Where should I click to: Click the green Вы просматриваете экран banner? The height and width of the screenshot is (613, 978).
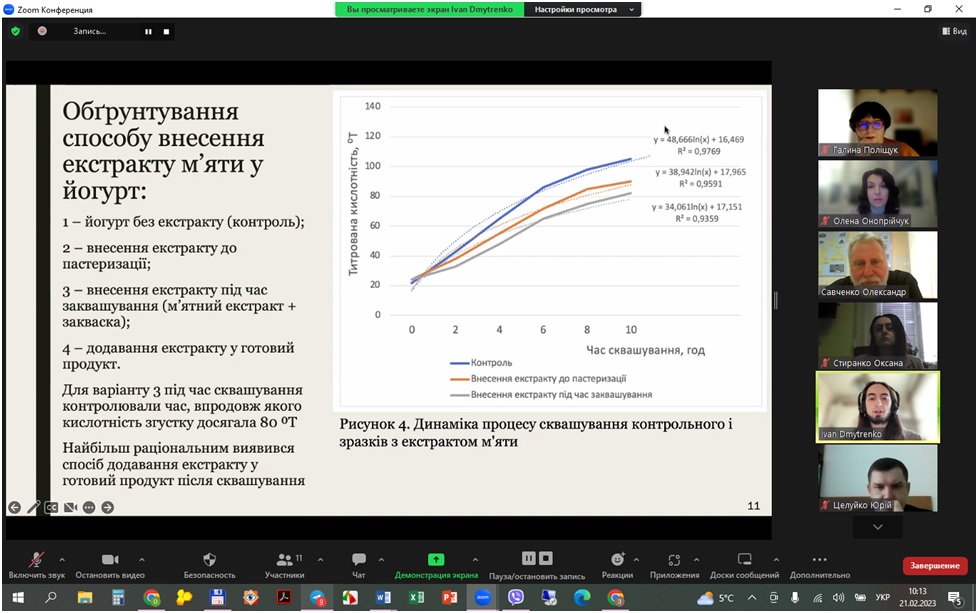[429, 9]
